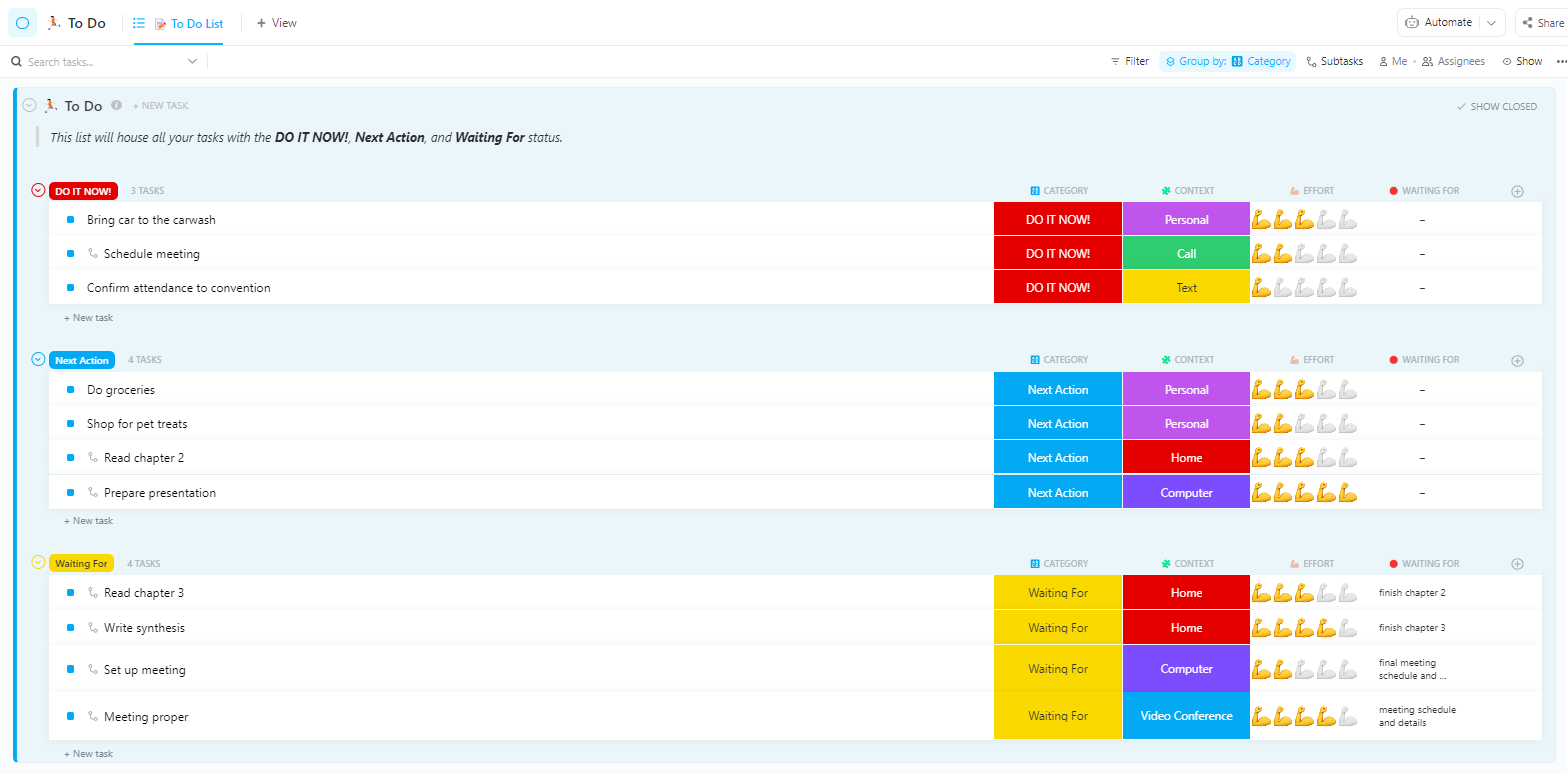
Task: Click the subtask icon beside Schedule meeting
Action: (93, 254)
